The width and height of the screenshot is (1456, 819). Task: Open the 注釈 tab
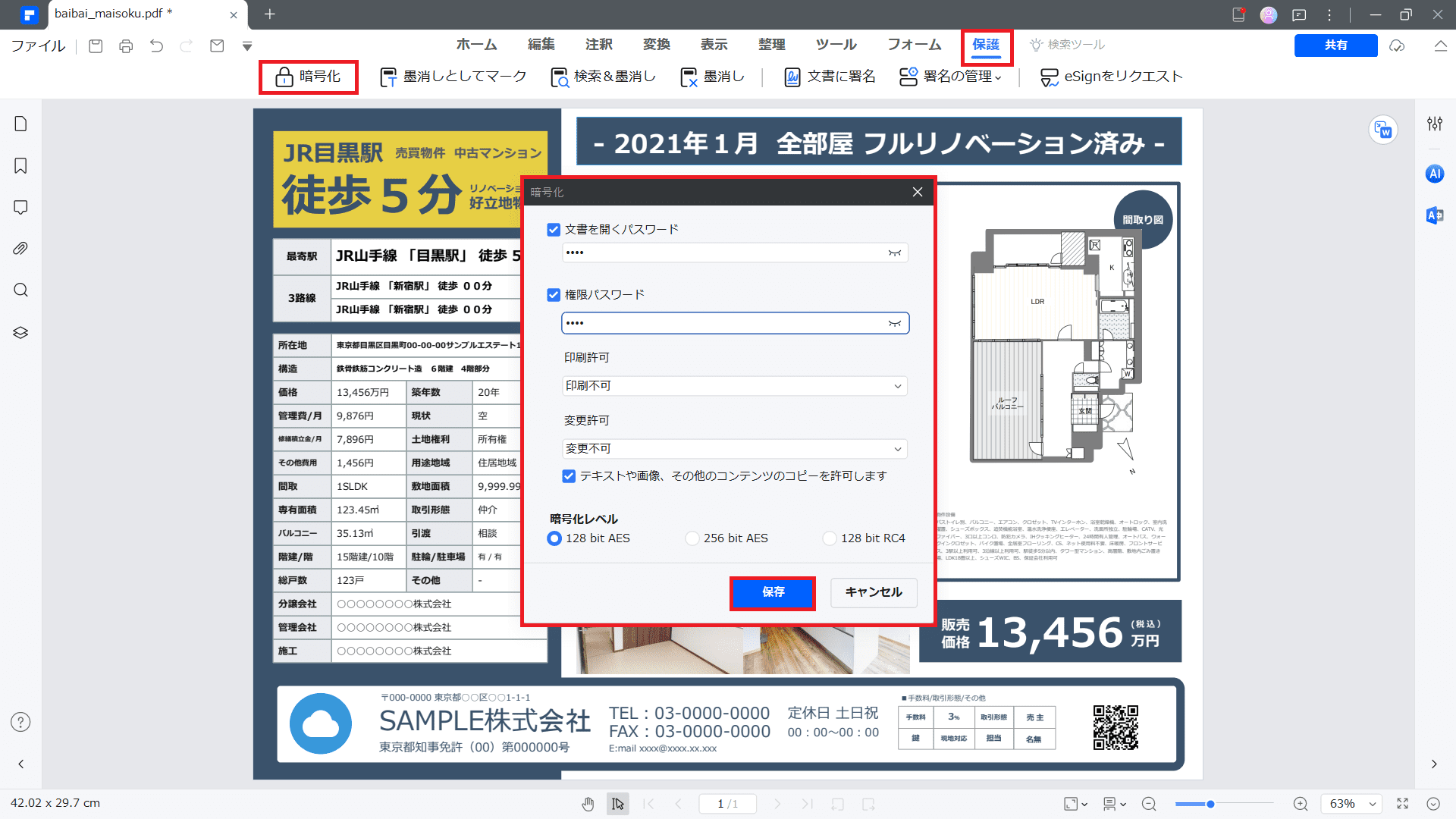coord(599,45)
